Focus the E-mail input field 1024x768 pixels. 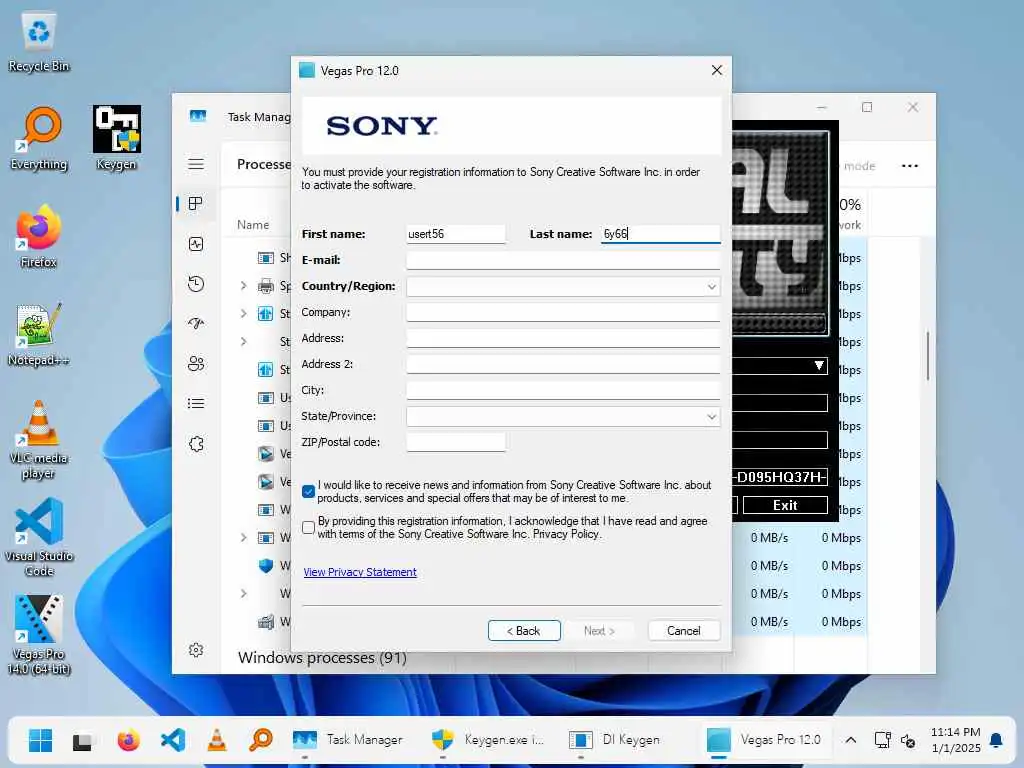[563, 260]
